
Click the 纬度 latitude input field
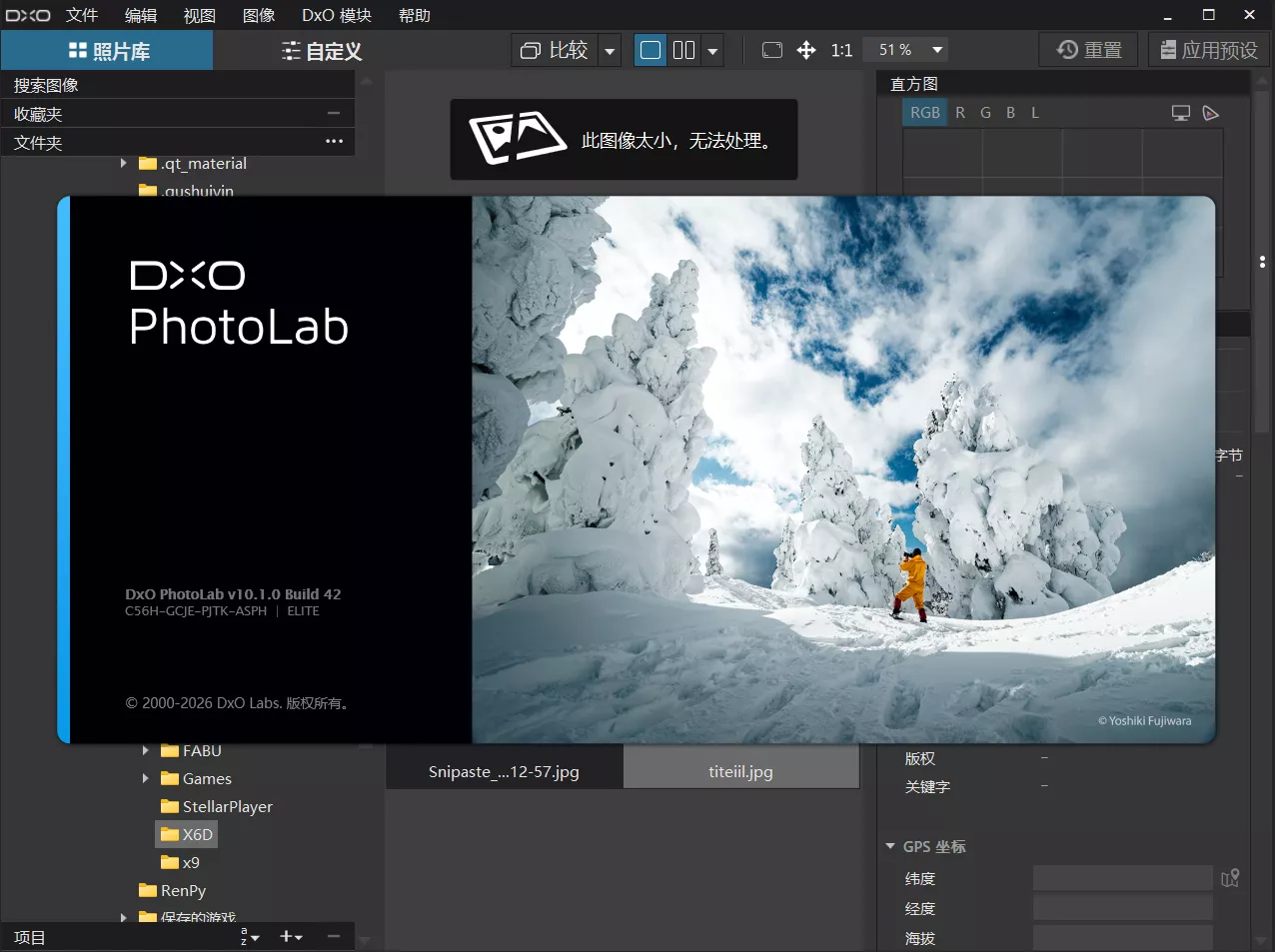point(1123,878)
